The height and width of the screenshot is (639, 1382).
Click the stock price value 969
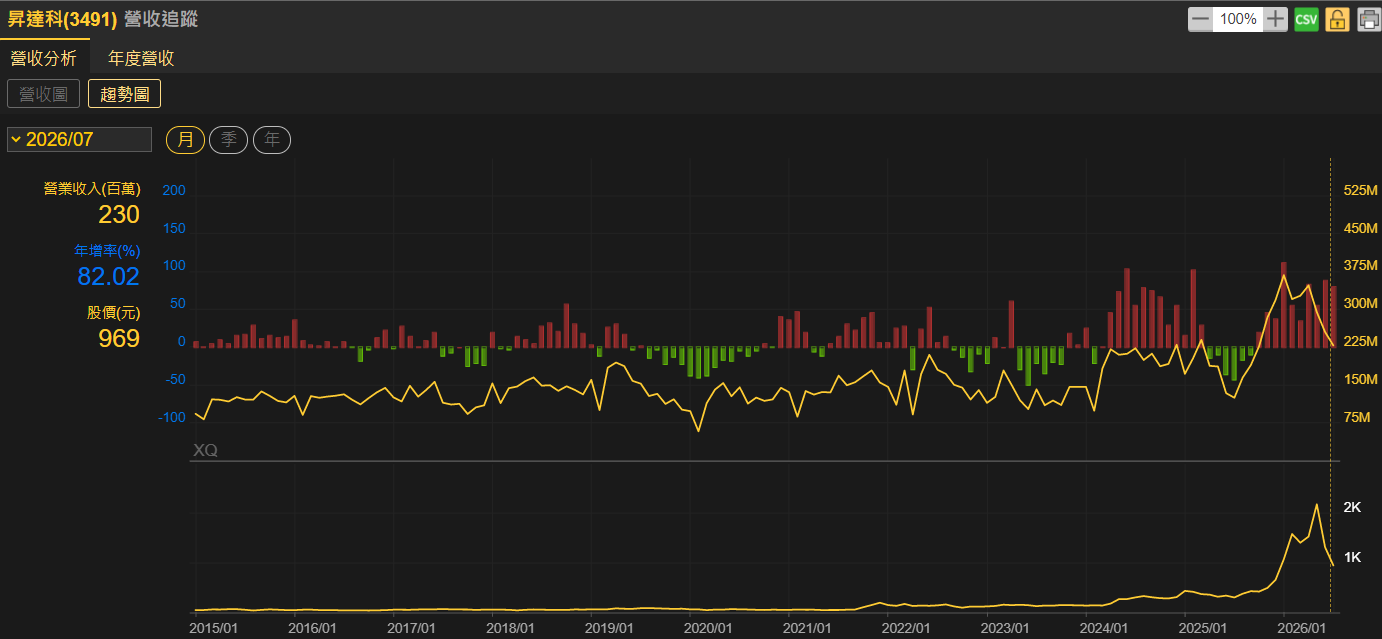[x=119, y=338]
